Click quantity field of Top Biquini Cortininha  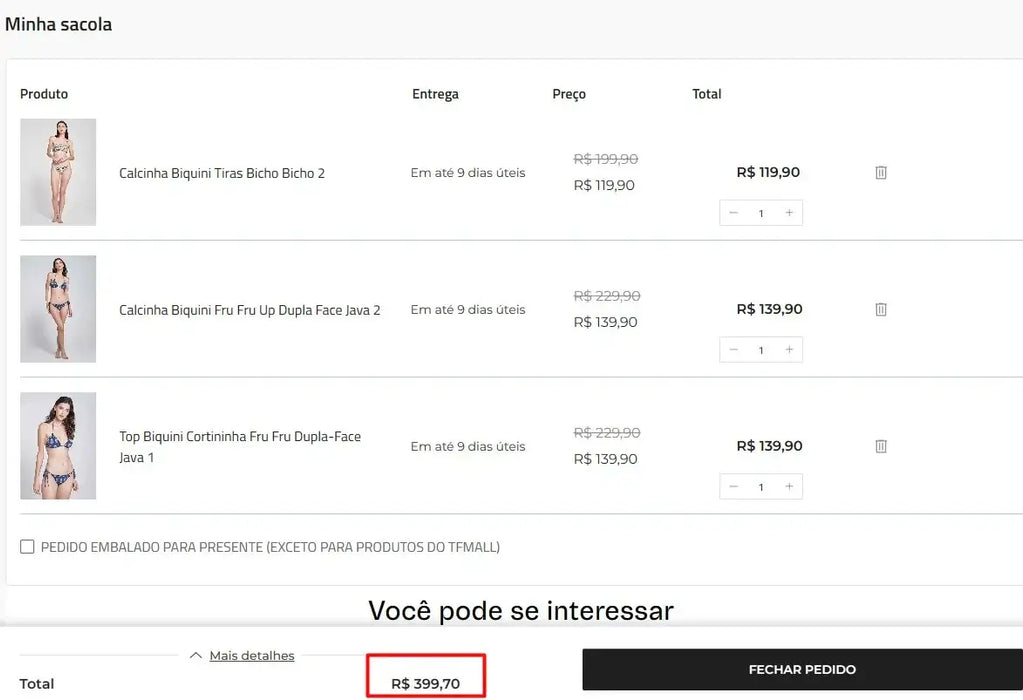click(761, 487)
